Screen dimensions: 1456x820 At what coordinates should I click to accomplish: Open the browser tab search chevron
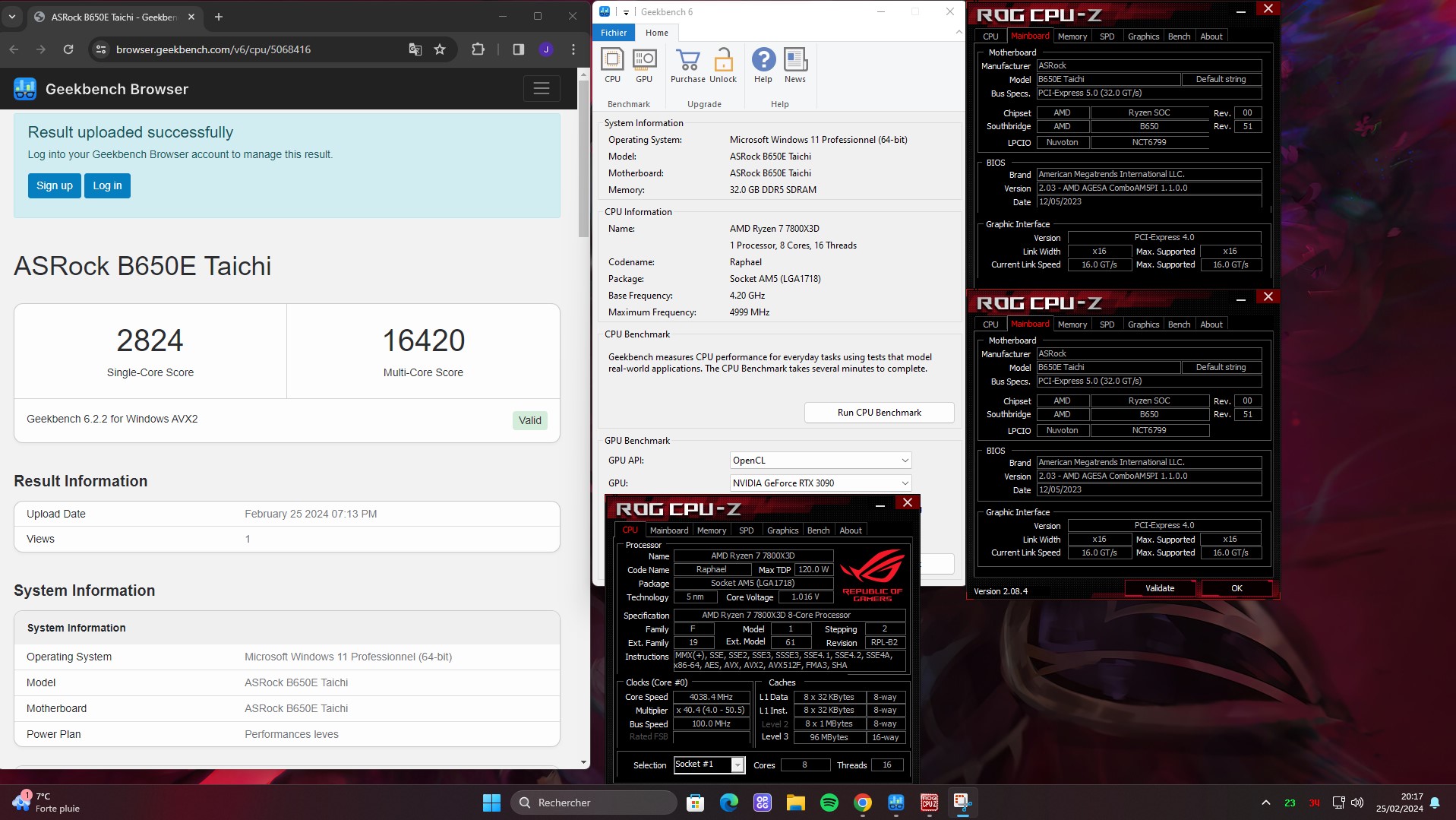tap(12, 17)
